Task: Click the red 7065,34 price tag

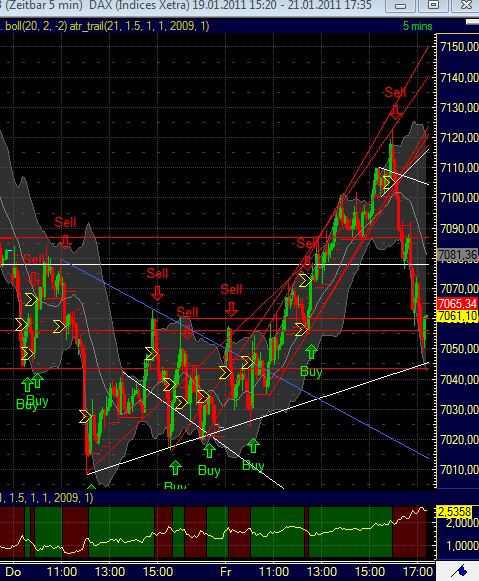Action: click(x=458, y=303)
